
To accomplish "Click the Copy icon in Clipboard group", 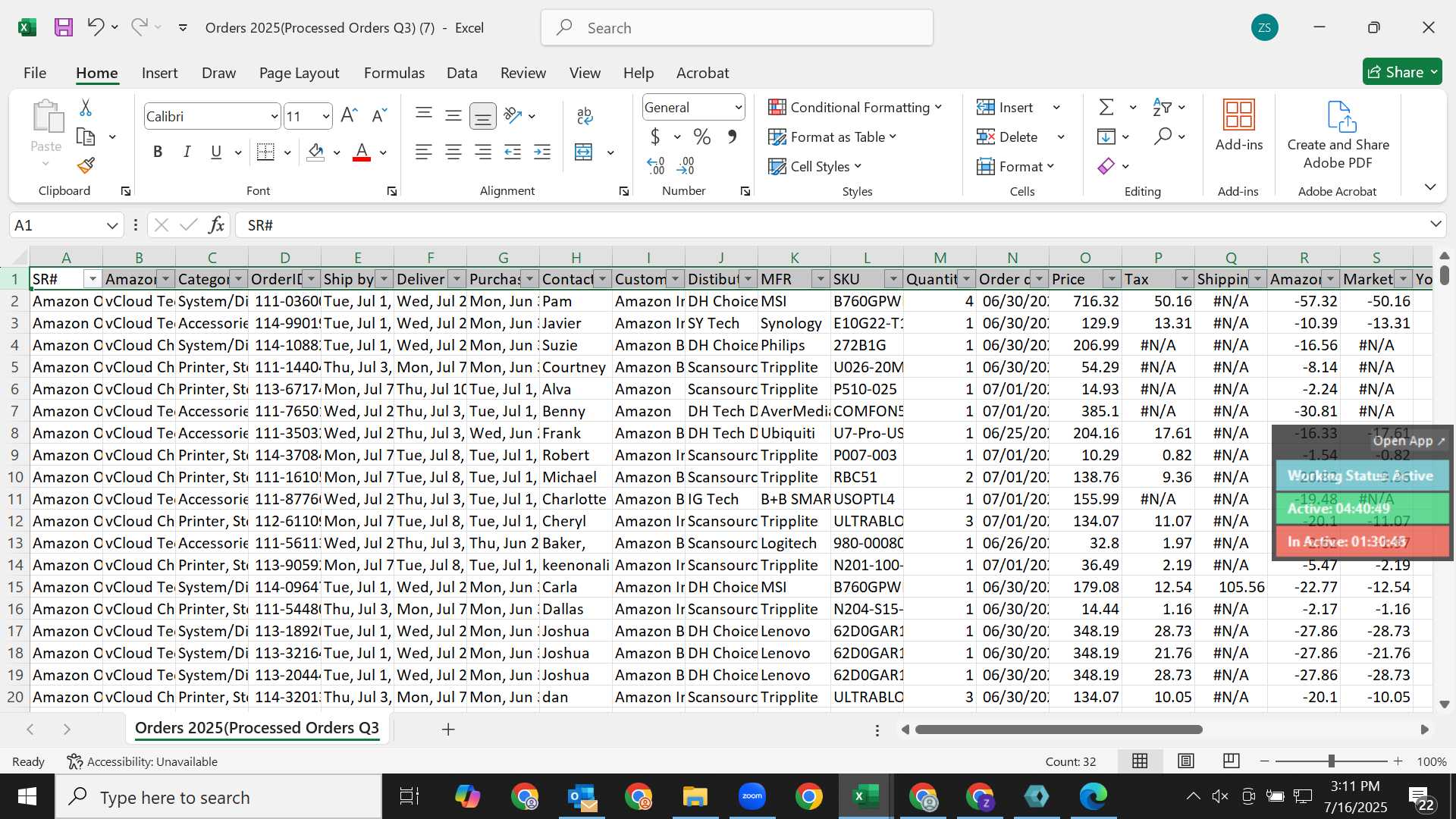I will 86,137.
